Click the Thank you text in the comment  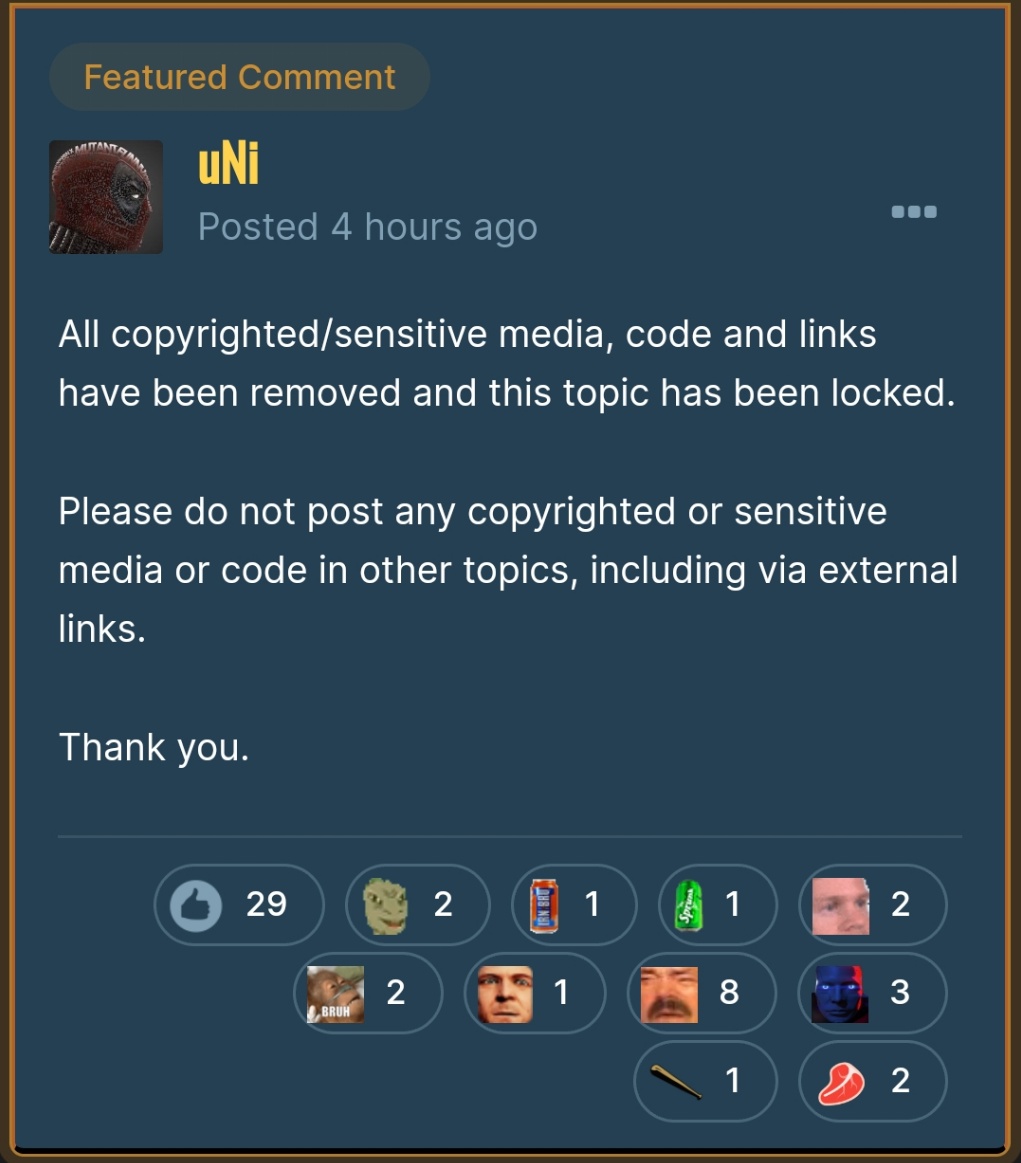click(153, 747)
